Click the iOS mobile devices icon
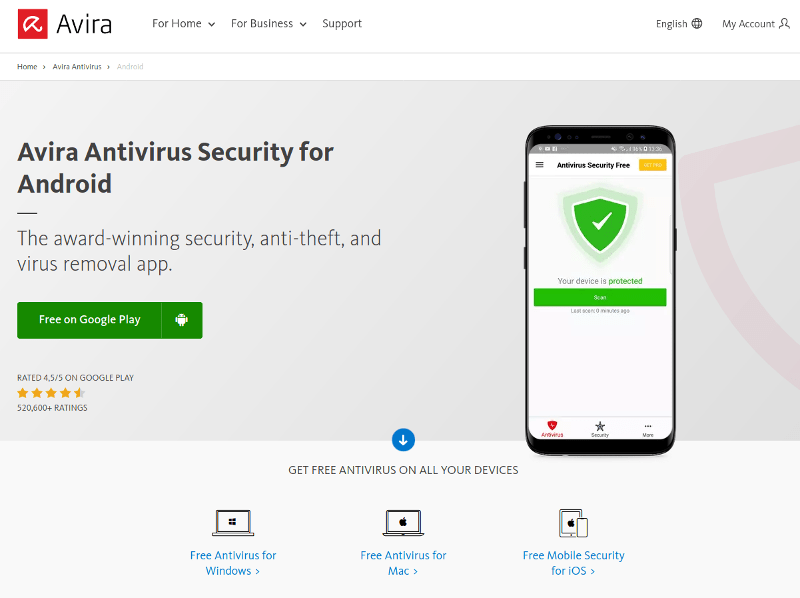The image size is (800, 598). point(573,523)
